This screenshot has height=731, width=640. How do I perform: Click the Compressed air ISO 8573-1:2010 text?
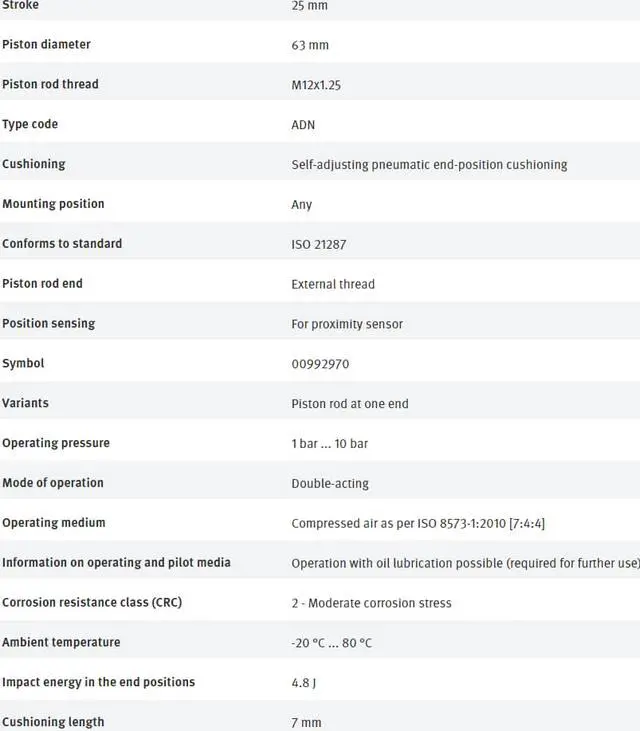click(418, 523)
